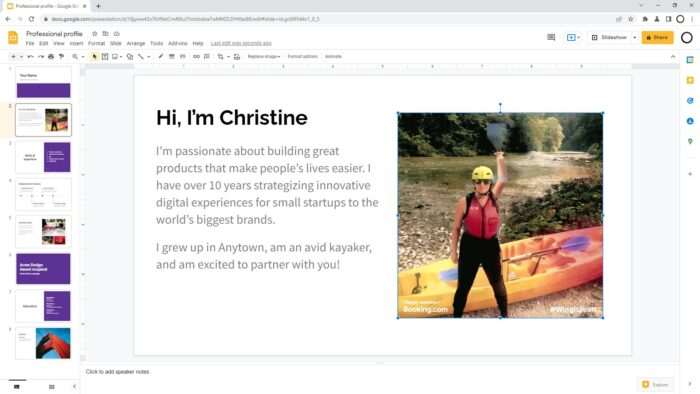The height and width of the screenshot is (394, 700).
Task: Select the shape tool
Action: [130, 57]
